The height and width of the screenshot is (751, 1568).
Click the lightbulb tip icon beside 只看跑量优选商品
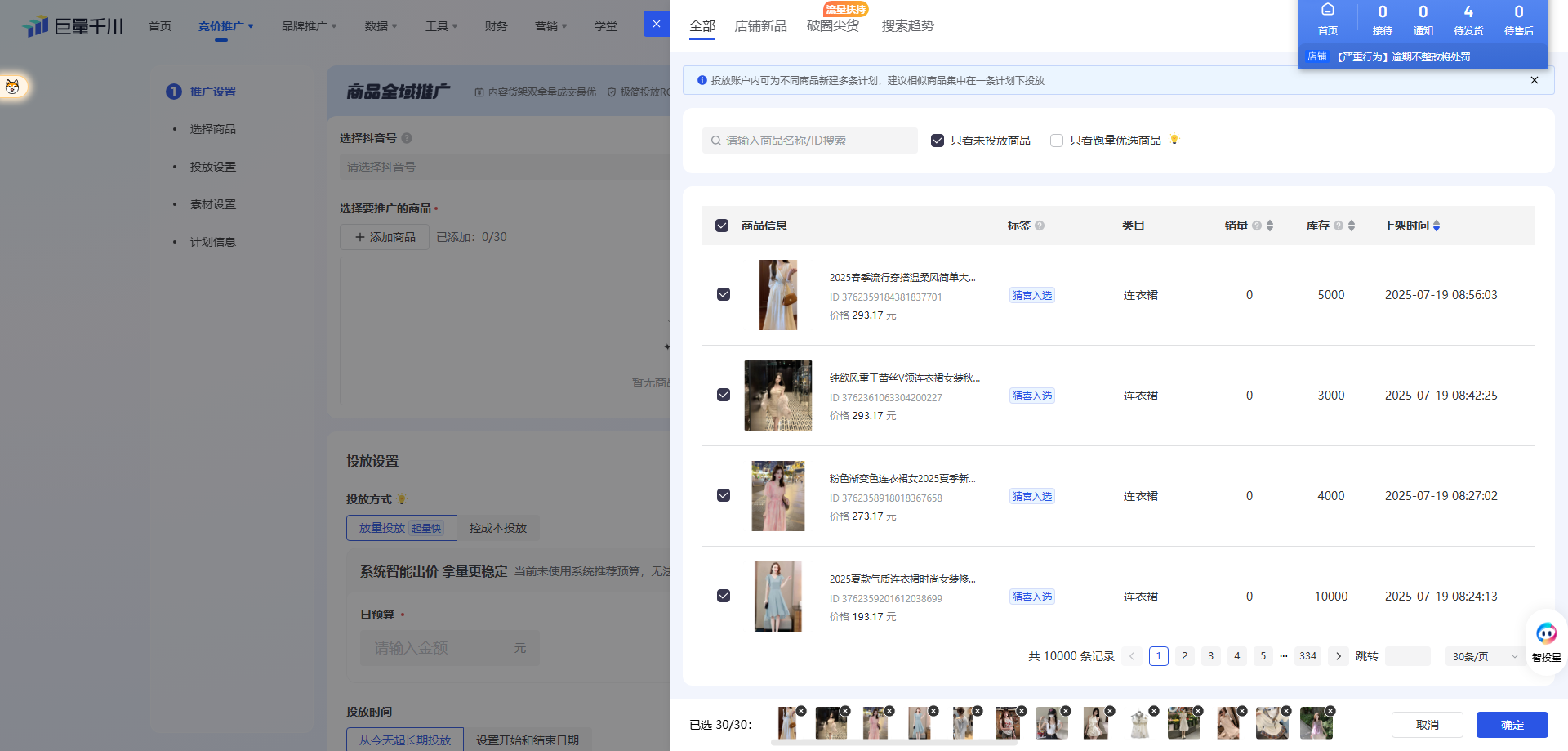point(1174,139)
